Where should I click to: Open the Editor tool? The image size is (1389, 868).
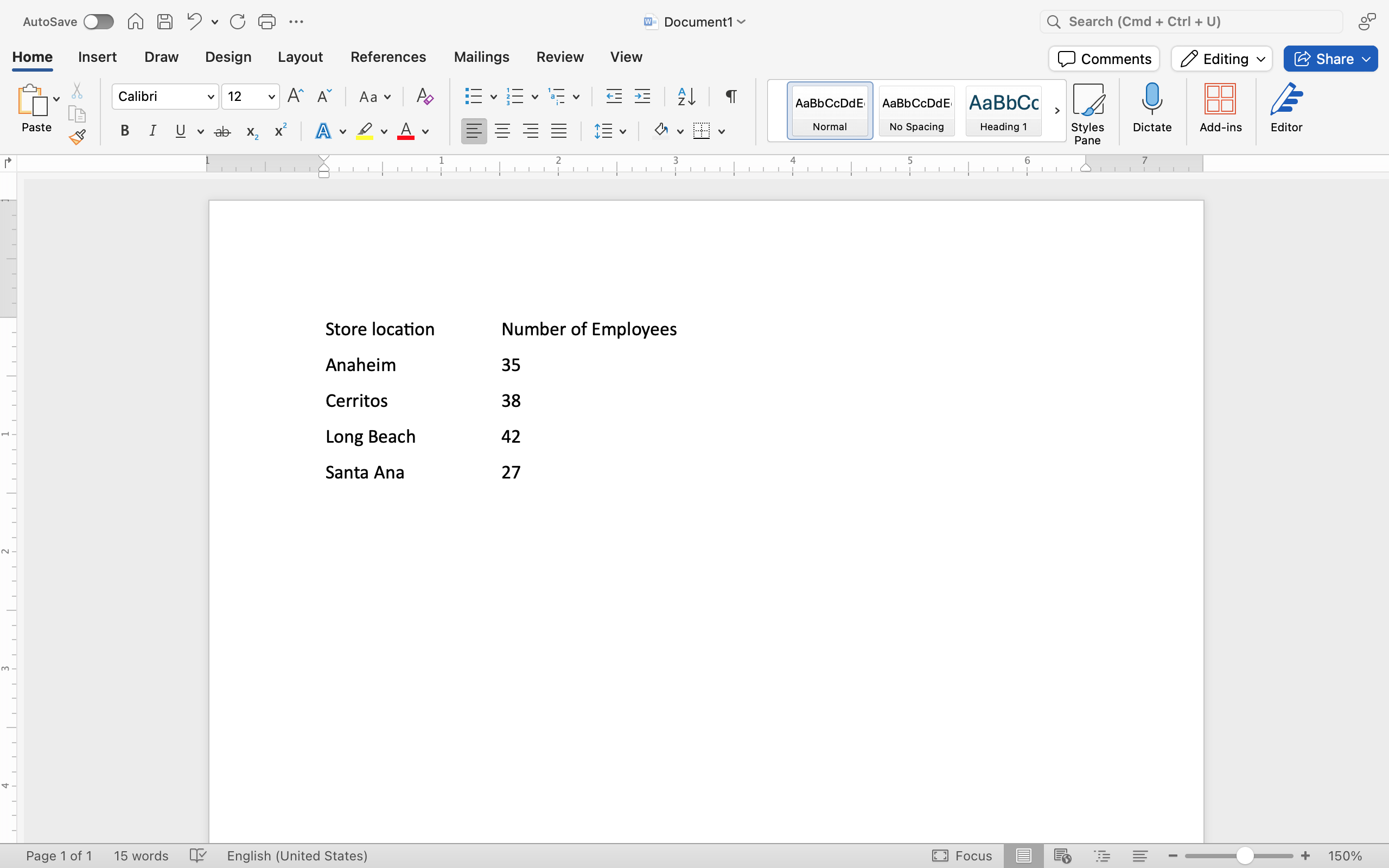pos(1286,108)
